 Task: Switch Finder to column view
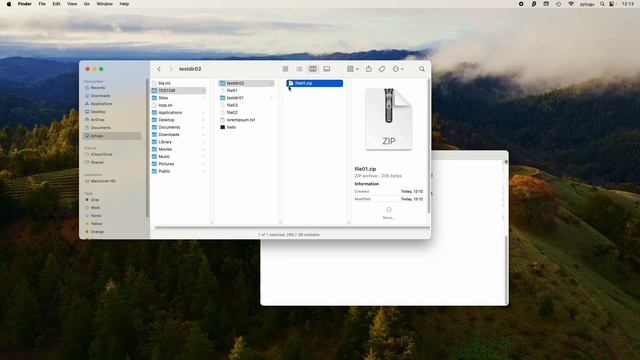(x=313, y=69)
